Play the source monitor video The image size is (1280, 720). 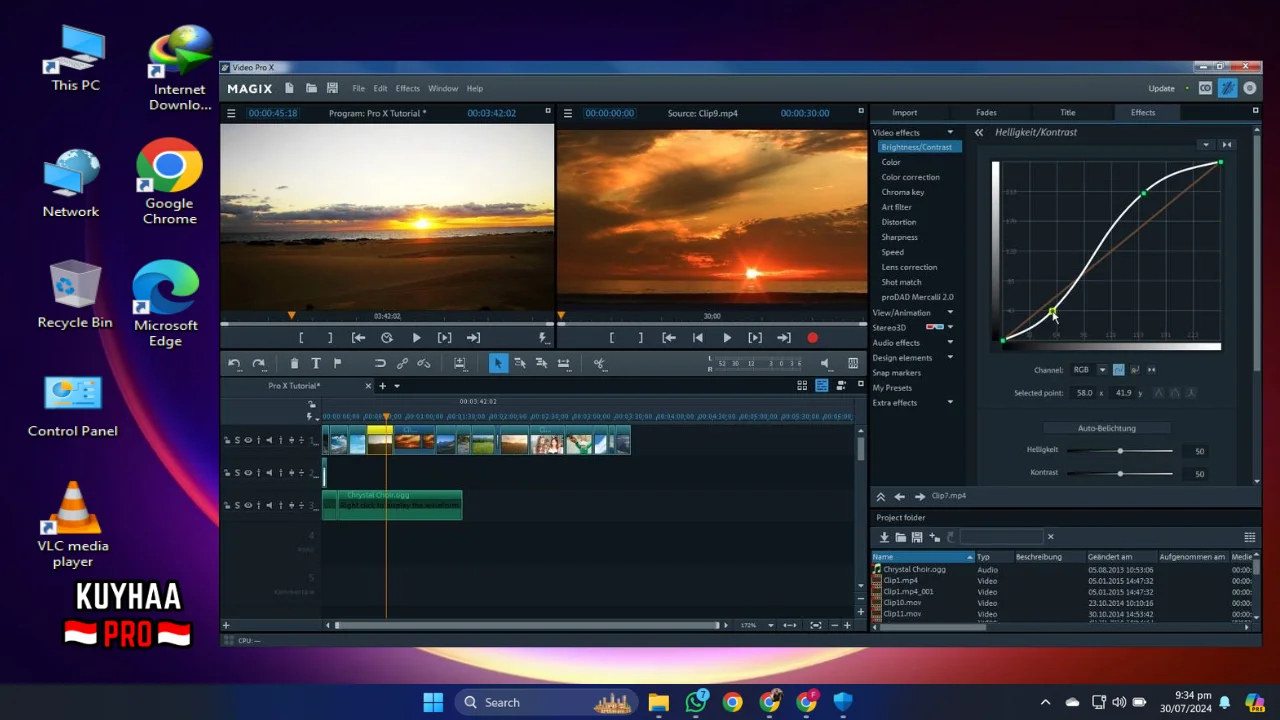727,338
